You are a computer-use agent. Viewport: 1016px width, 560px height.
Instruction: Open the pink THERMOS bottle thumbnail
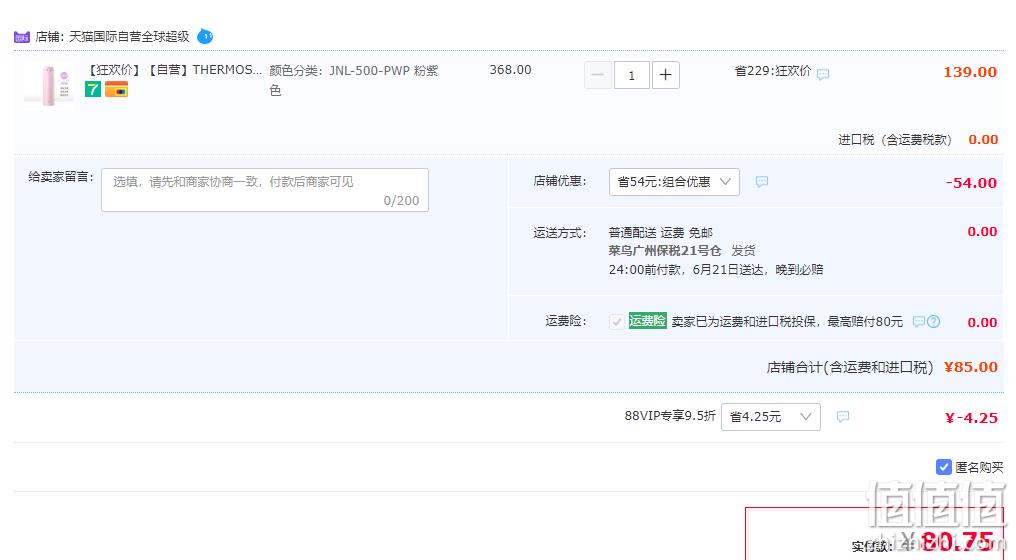tap(49, 85)
